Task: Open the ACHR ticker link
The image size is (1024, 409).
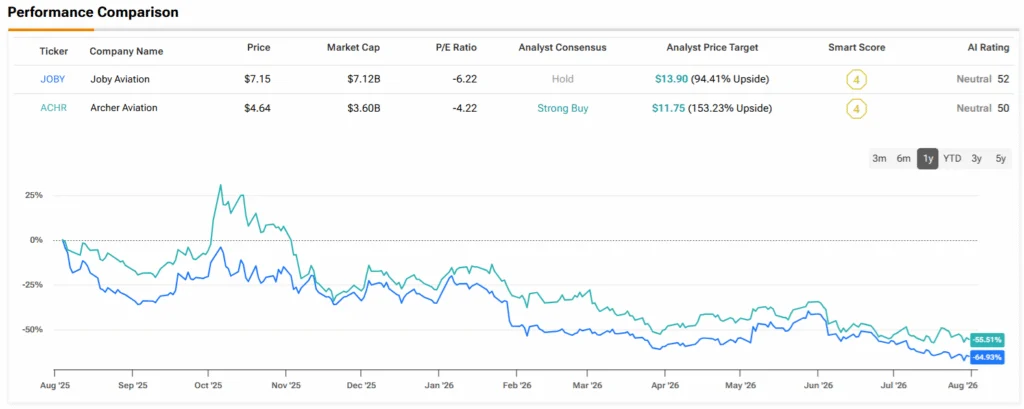Action: pyautogui.click(x=52, y=108)
